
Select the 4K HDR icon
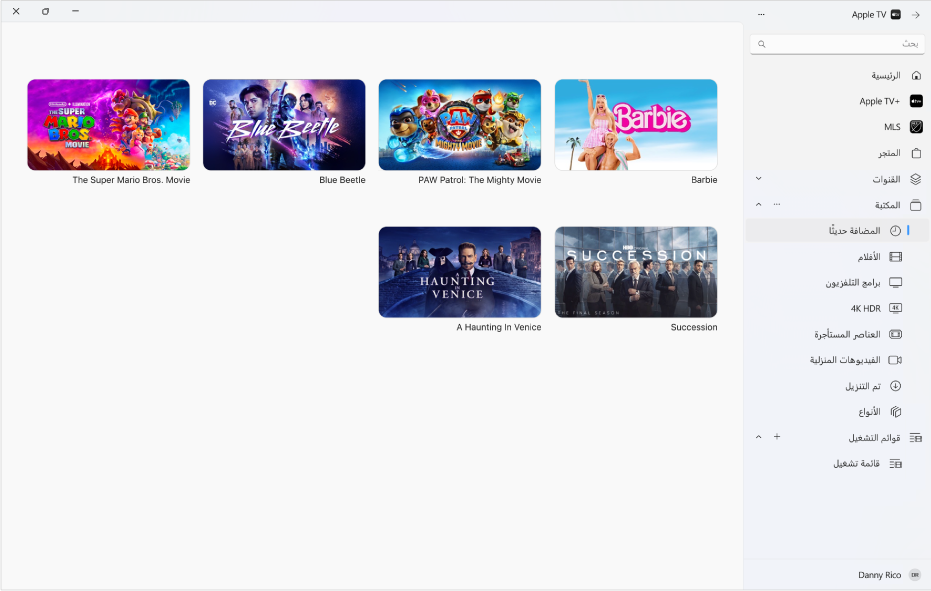click(895, 308)
